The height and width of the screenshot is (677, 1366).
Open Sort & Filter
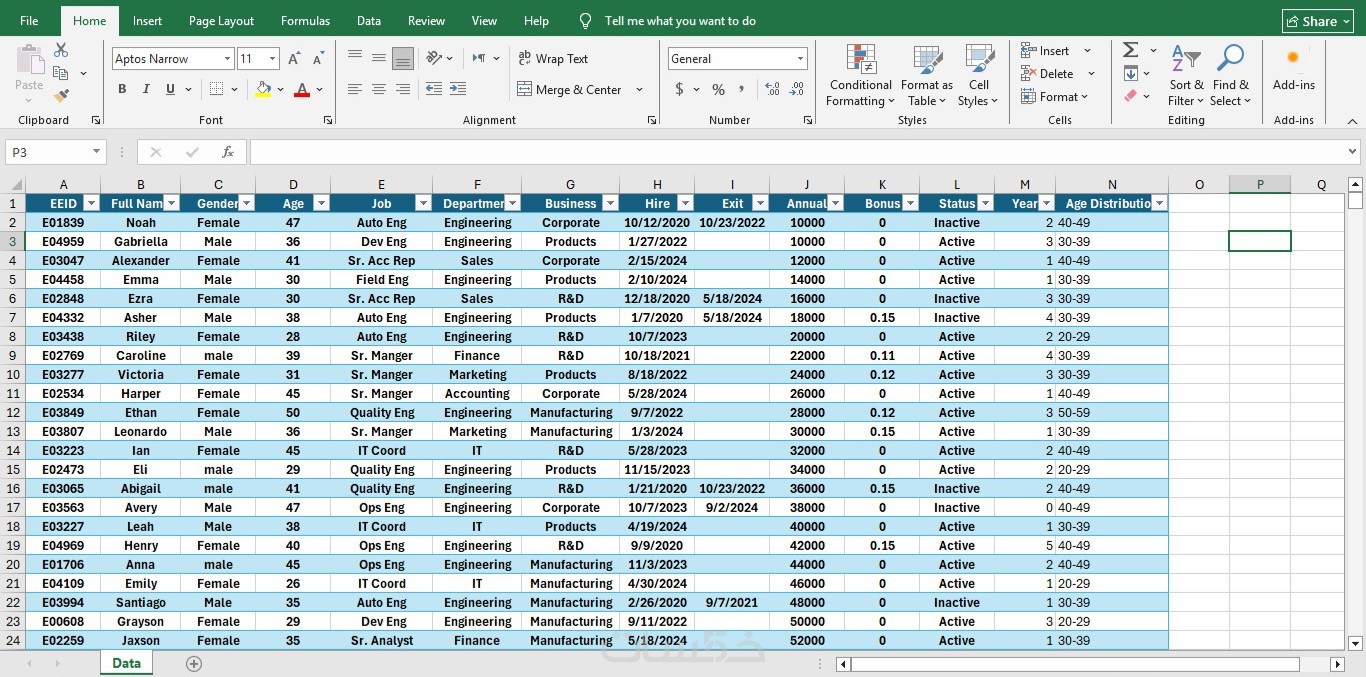(1186, 74)
